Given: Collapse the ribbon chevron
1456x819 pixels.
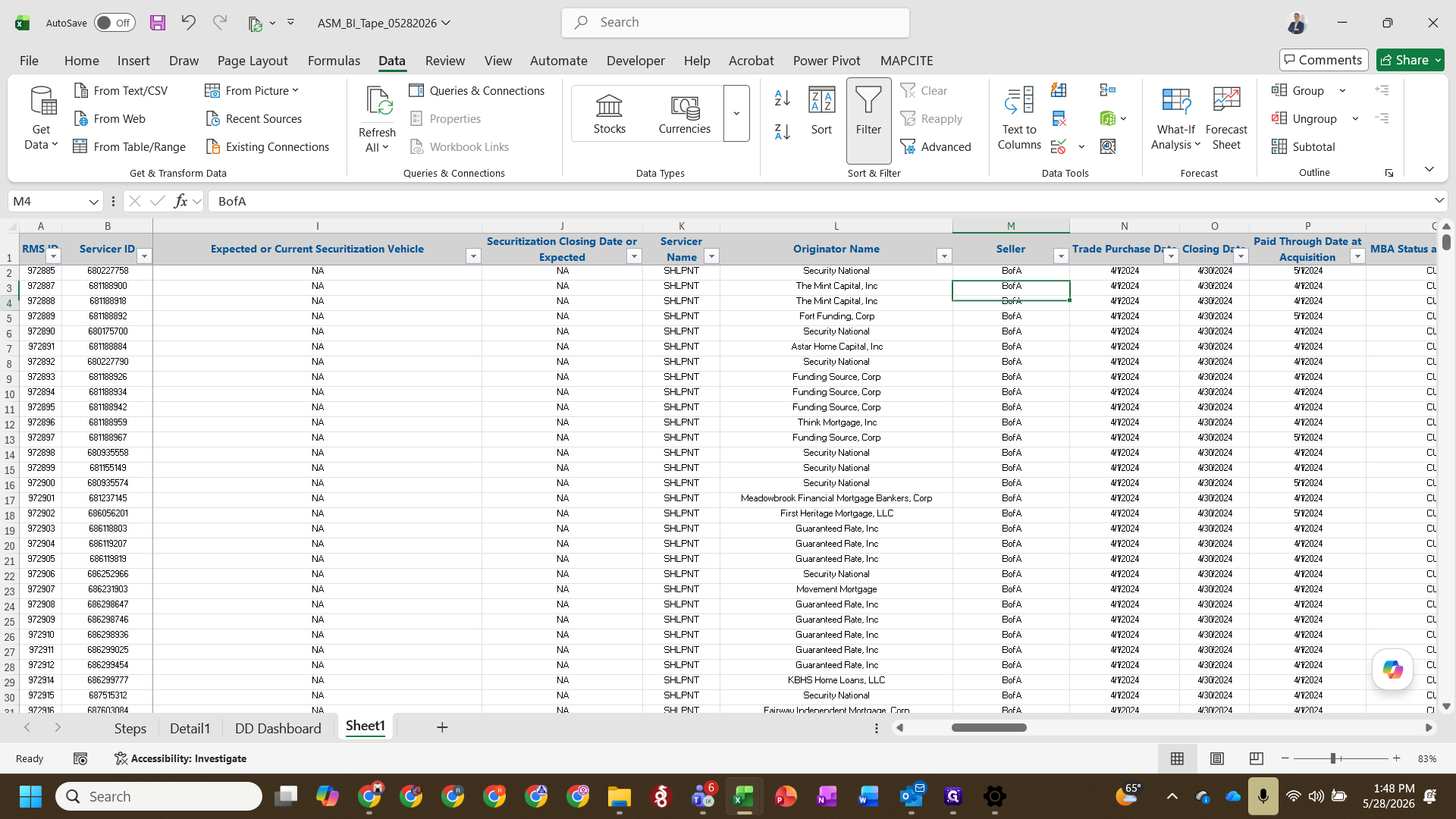Looking at the screenshot, I should click(1429, 169).
